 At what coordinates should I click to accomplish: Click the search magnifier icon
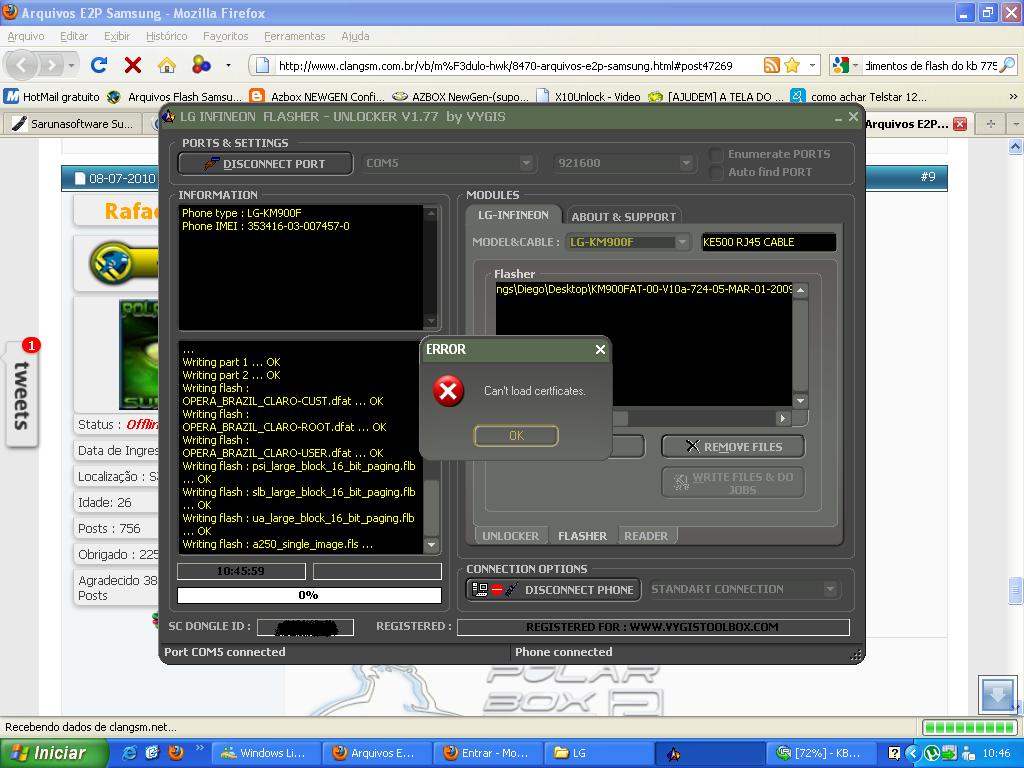click(1008, 65)
